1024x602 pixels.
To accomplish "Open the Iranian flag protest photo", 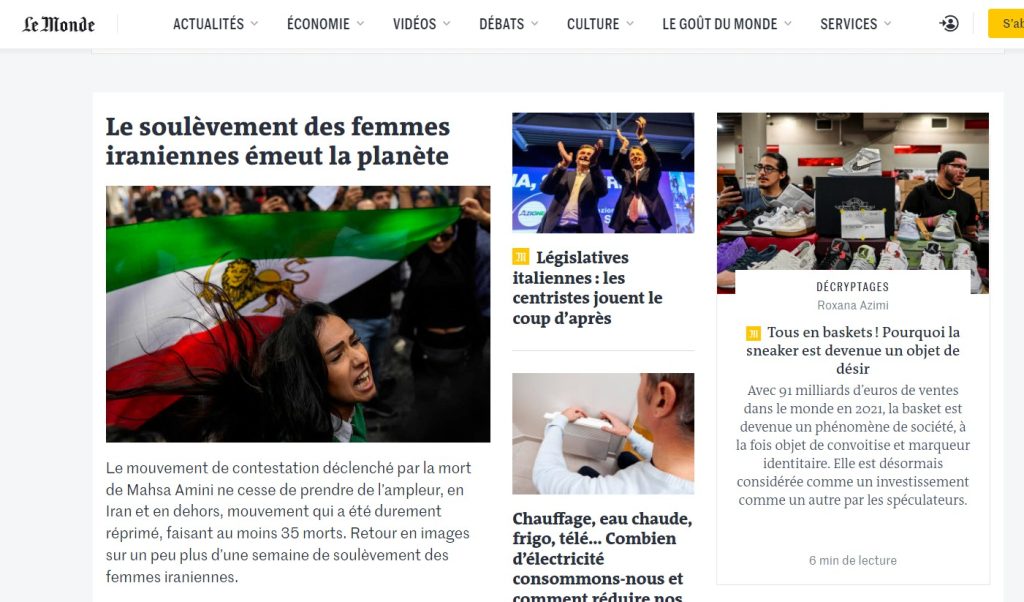I will [298, 314].
